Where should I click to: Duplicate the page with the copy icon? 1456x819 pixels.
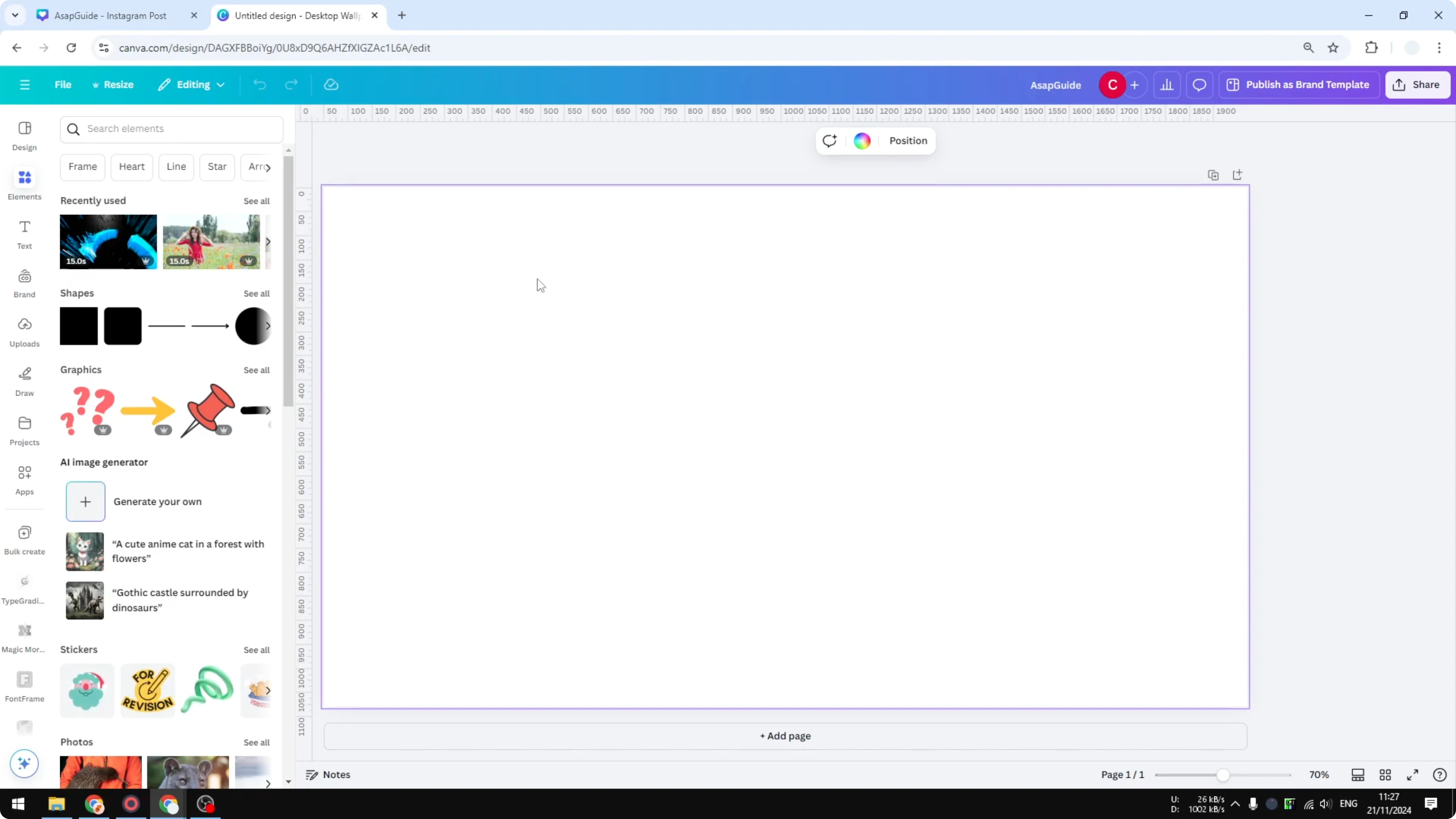(x=1213, y=175)
